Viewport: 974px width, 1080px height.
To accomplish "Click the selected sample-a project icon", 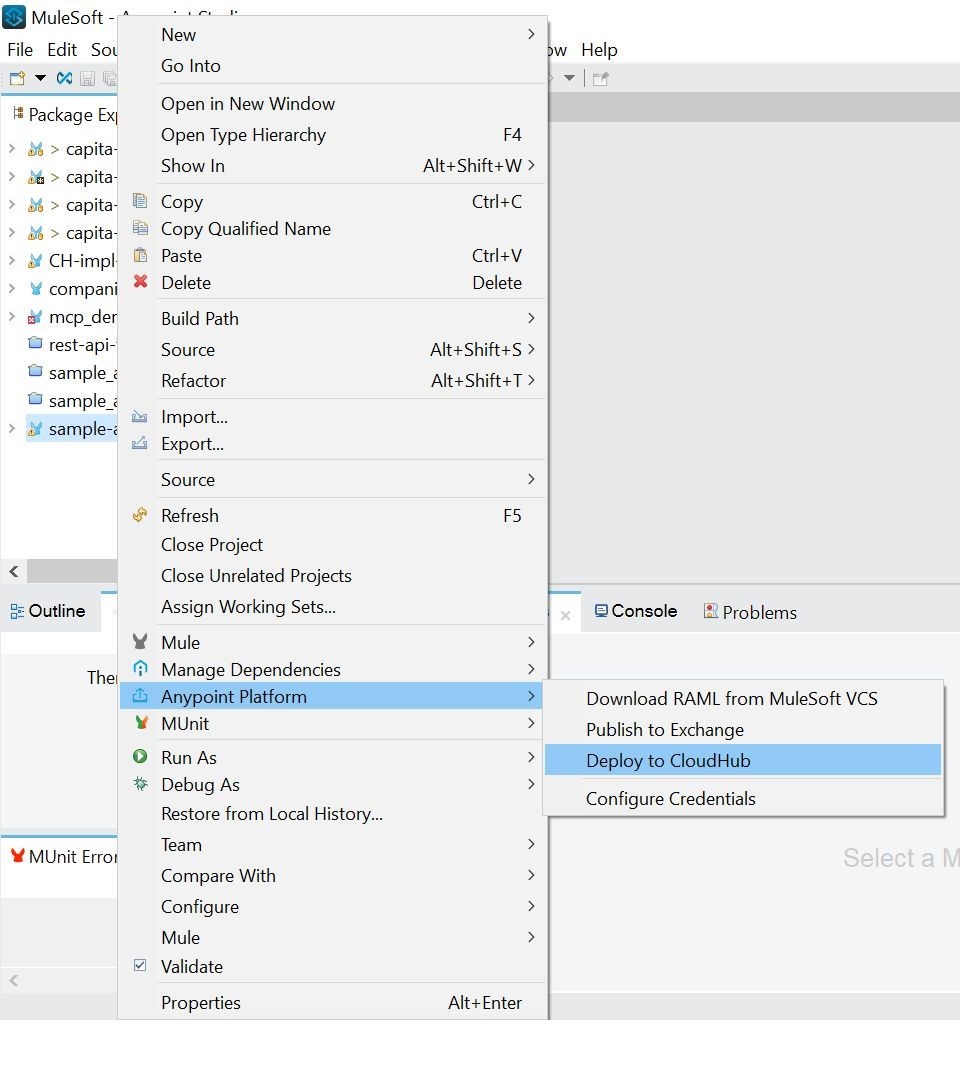I will 35,428.
